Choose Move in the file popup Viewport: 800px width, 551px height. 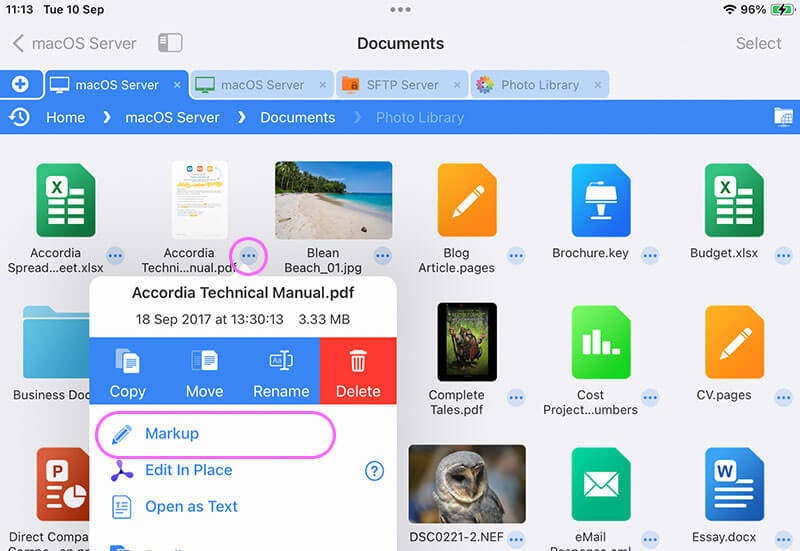pyautogui.click(x=205, y=371)
